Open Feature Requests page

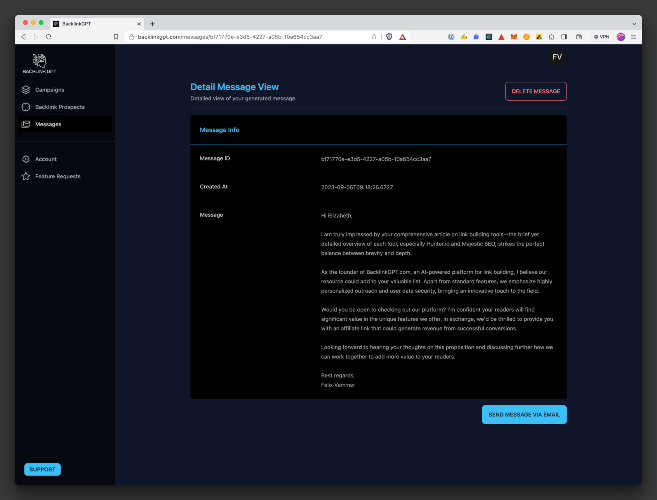click(x=58, y=176)
